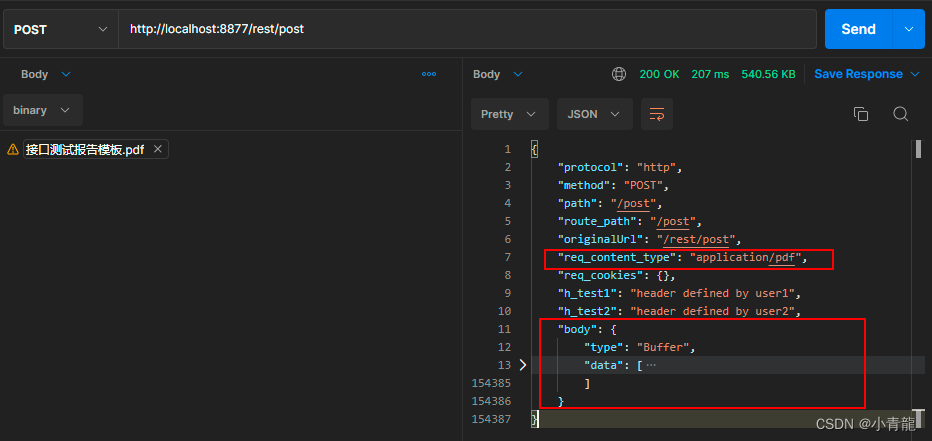
Task: Open the request Body tab dropdown
Action: pyautogui.click(x=46, y=74)
